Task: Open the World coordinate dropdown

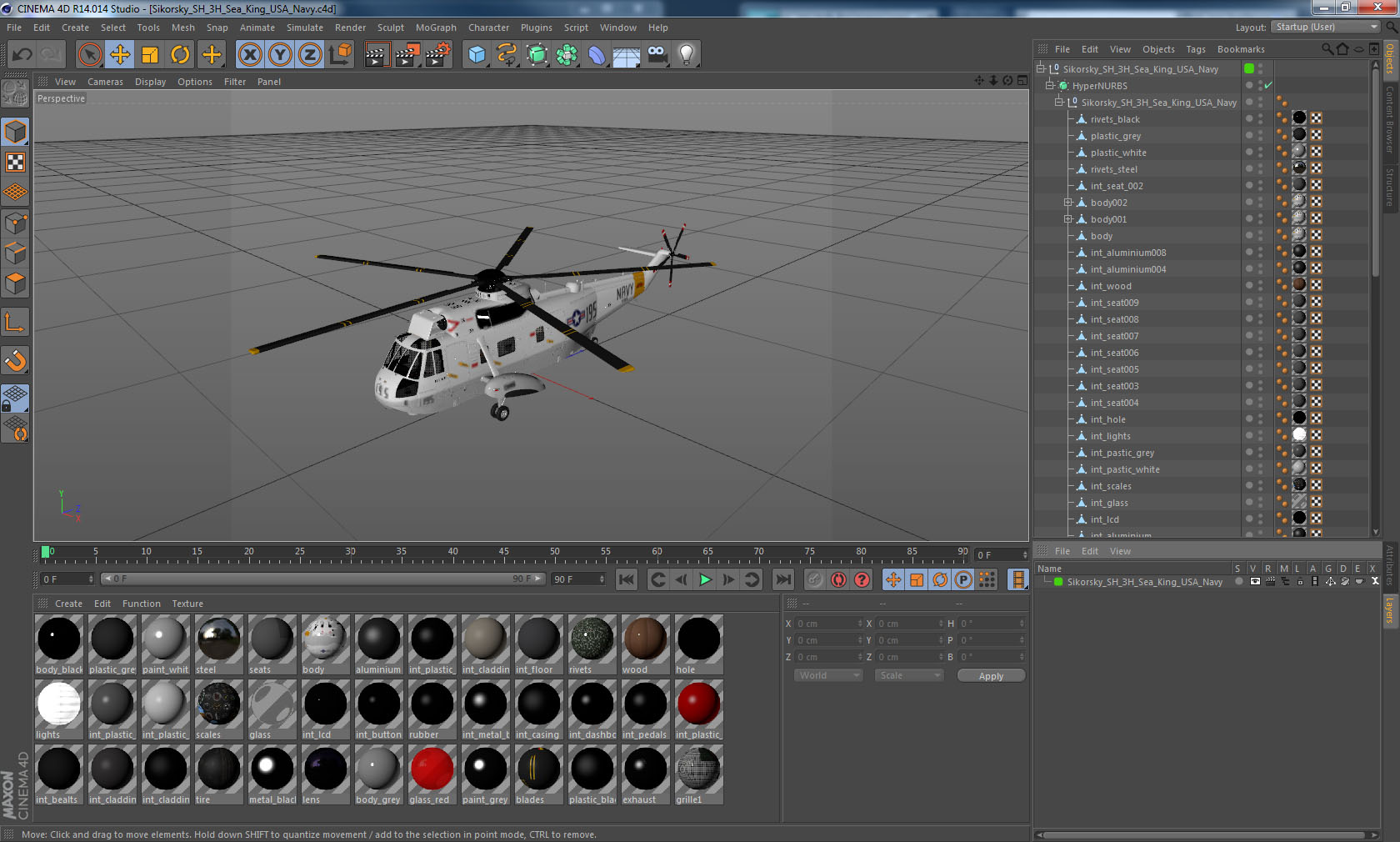Action: (828, 675)
